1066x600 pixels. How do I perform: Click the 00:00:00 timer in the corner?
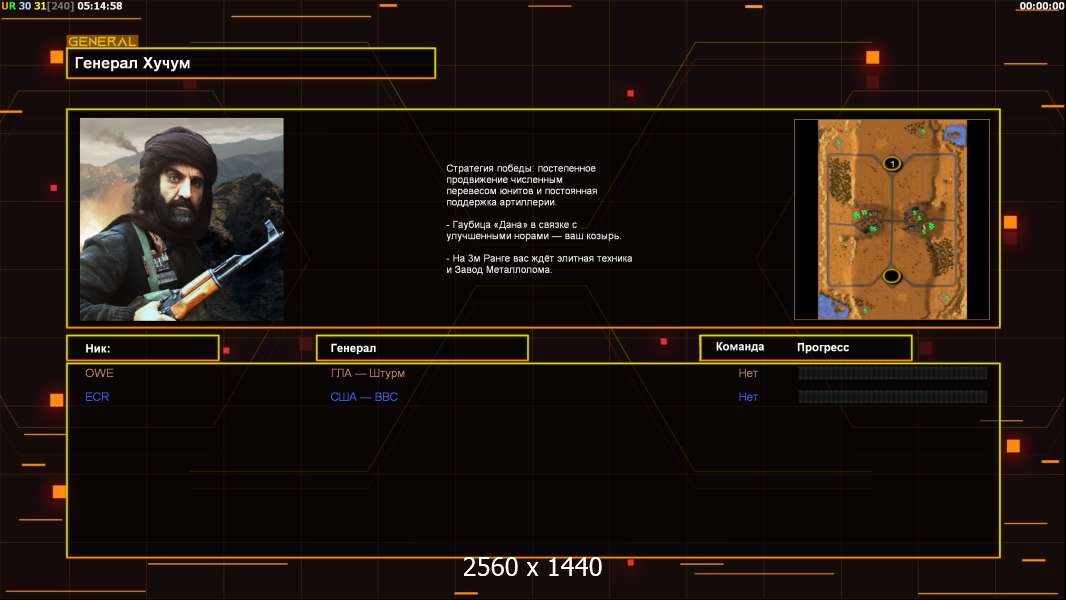(1042, 6)
